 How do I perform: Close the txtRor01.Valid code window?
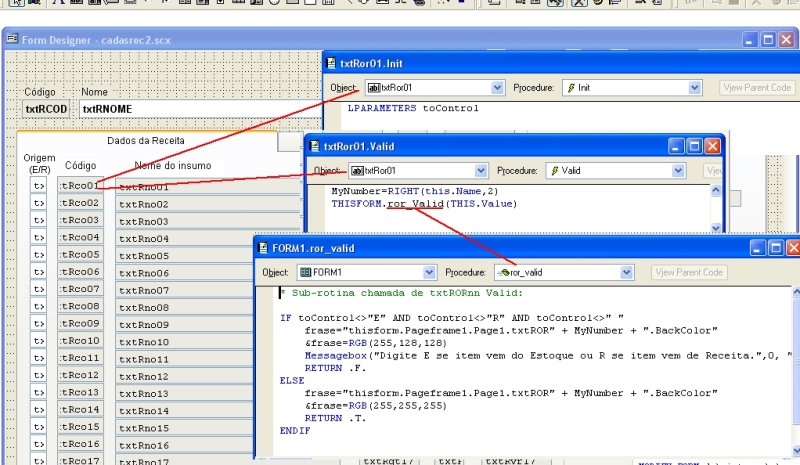[713, 146]
